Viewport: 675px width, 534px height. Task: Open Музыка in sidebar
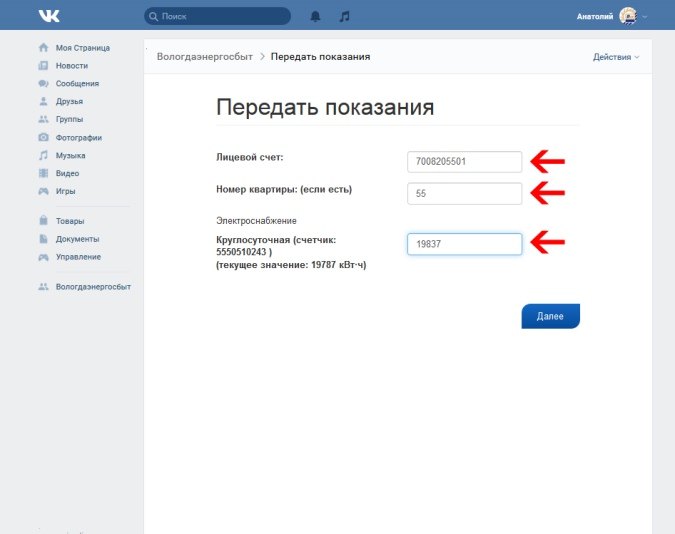71,155
